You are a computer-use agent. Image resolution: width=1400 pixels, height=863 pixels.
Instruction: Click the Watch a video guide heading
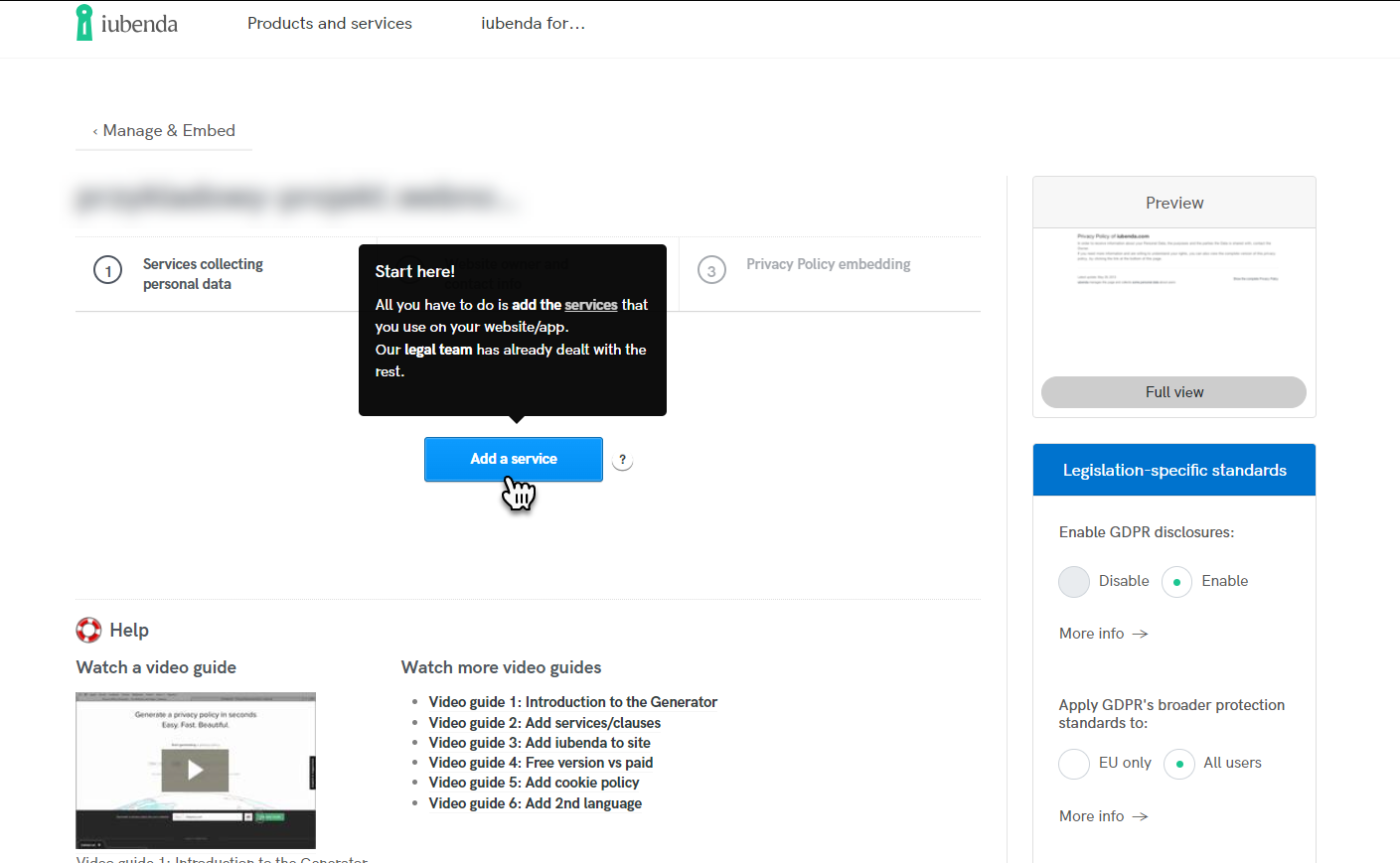click(x=156, y=667)
